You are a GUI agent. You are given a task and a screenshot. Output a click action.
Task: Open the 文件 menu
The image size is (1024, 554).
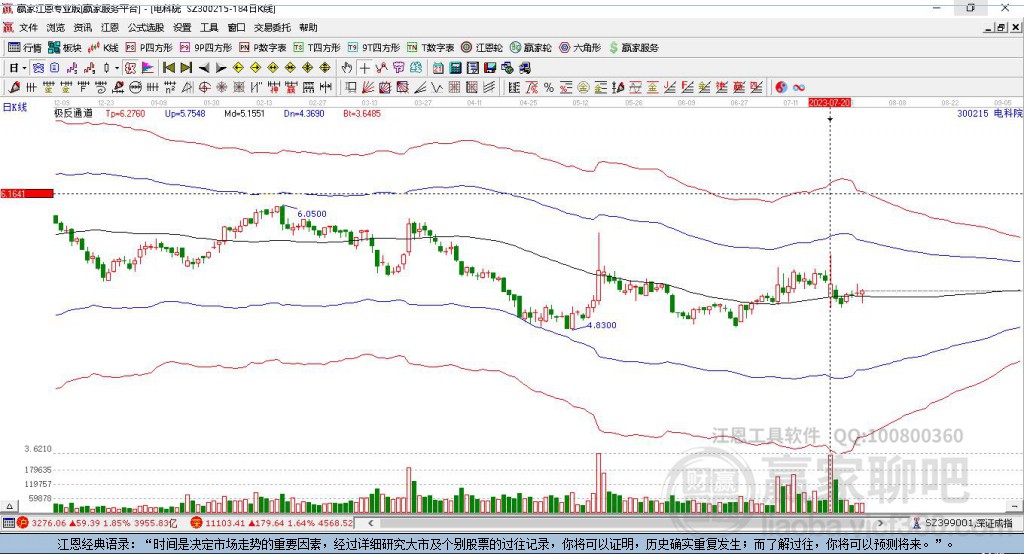tap(28, 27)
